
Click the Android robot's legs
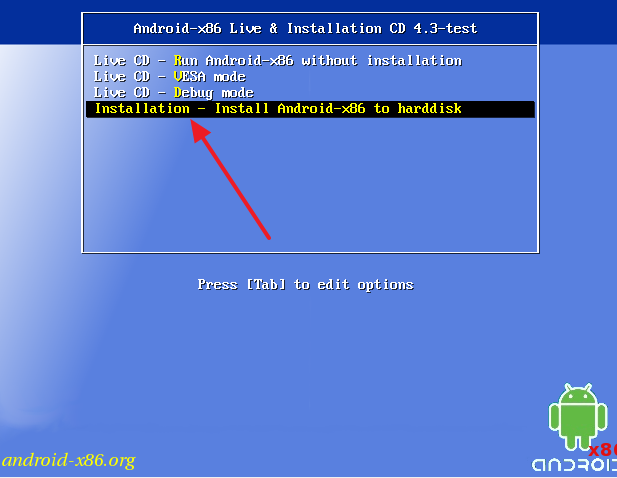[578, 443]
